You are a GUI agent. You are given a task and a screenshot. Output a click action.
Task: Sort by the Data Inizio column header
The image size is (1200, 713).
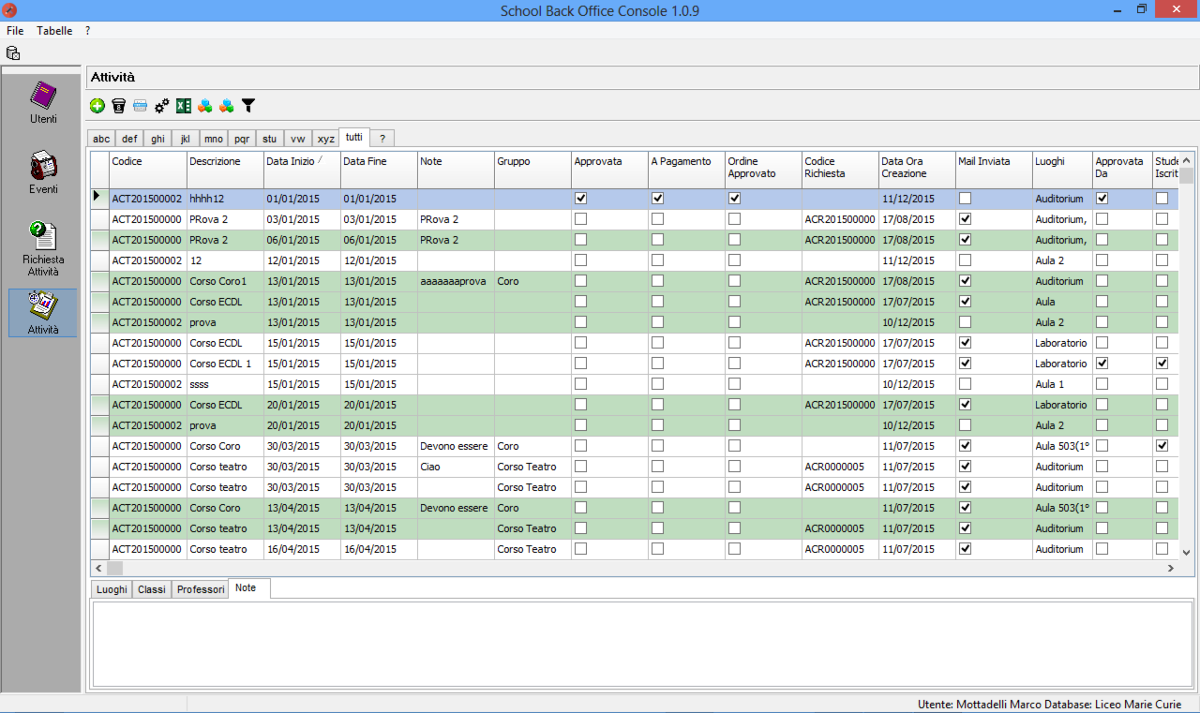pyautogui.click(x=302, y=168)
